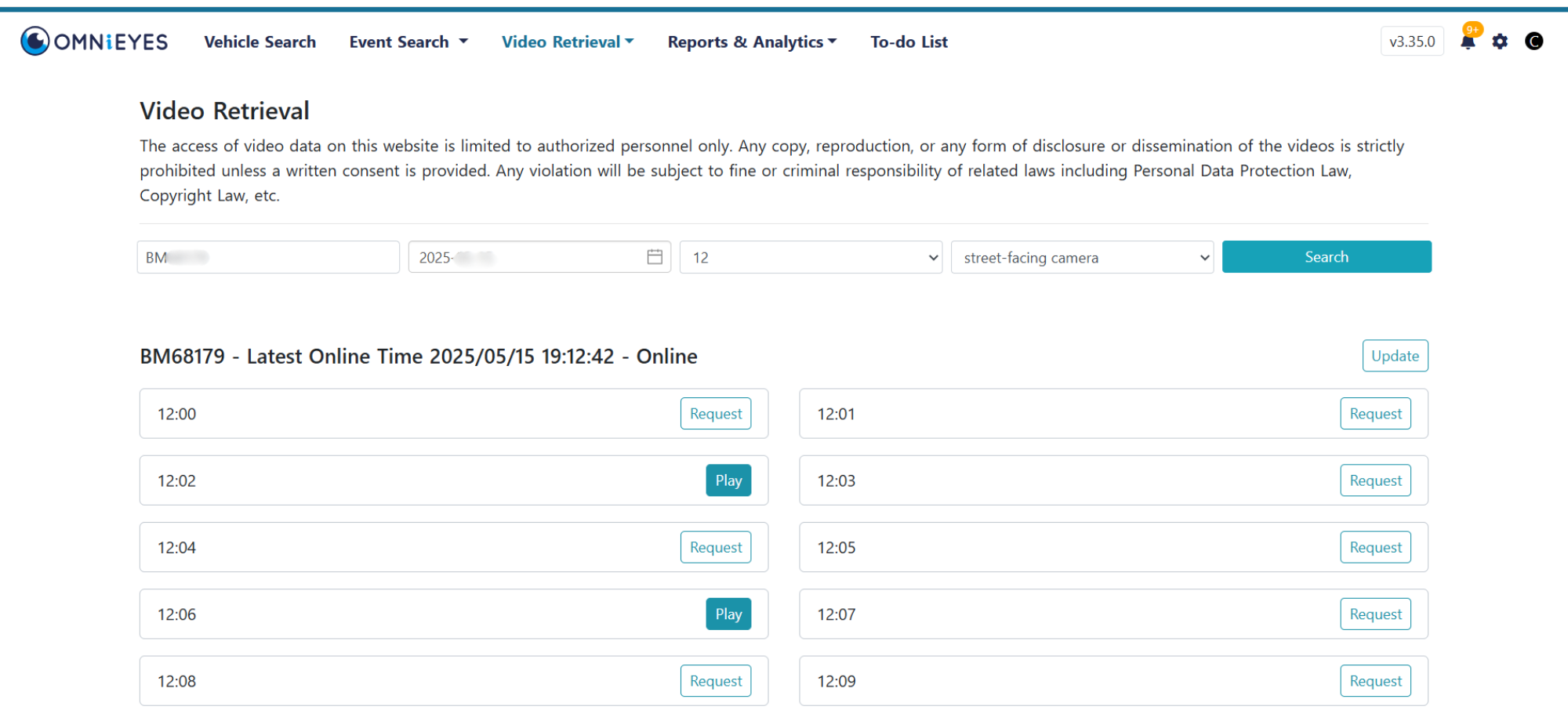This screenshot has height=721, width=1568.
Task: Open the To-do List page
Action: (909, 42)
